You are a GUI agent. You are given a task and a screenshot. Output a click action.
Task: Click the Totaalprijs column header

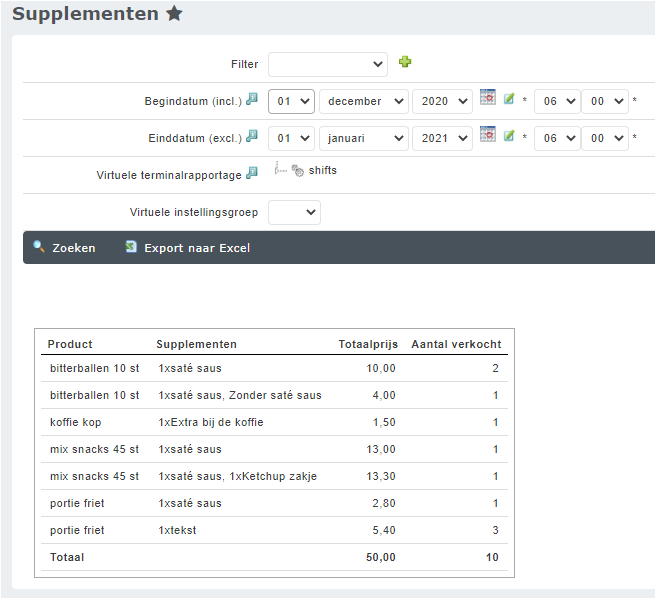tap(366, 344)
